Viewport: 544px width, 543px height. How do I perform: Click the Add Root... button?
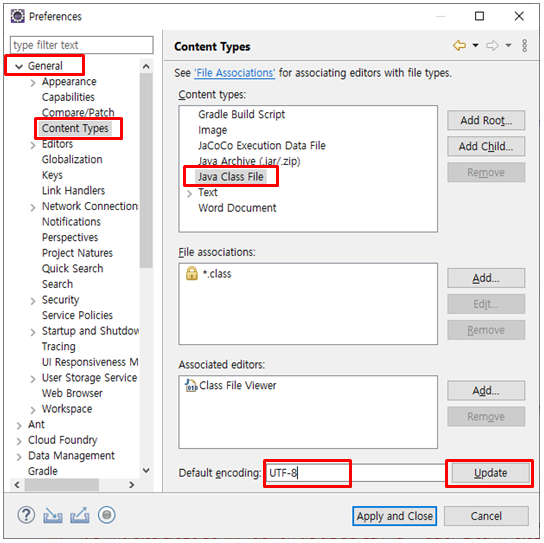(486, 120)
